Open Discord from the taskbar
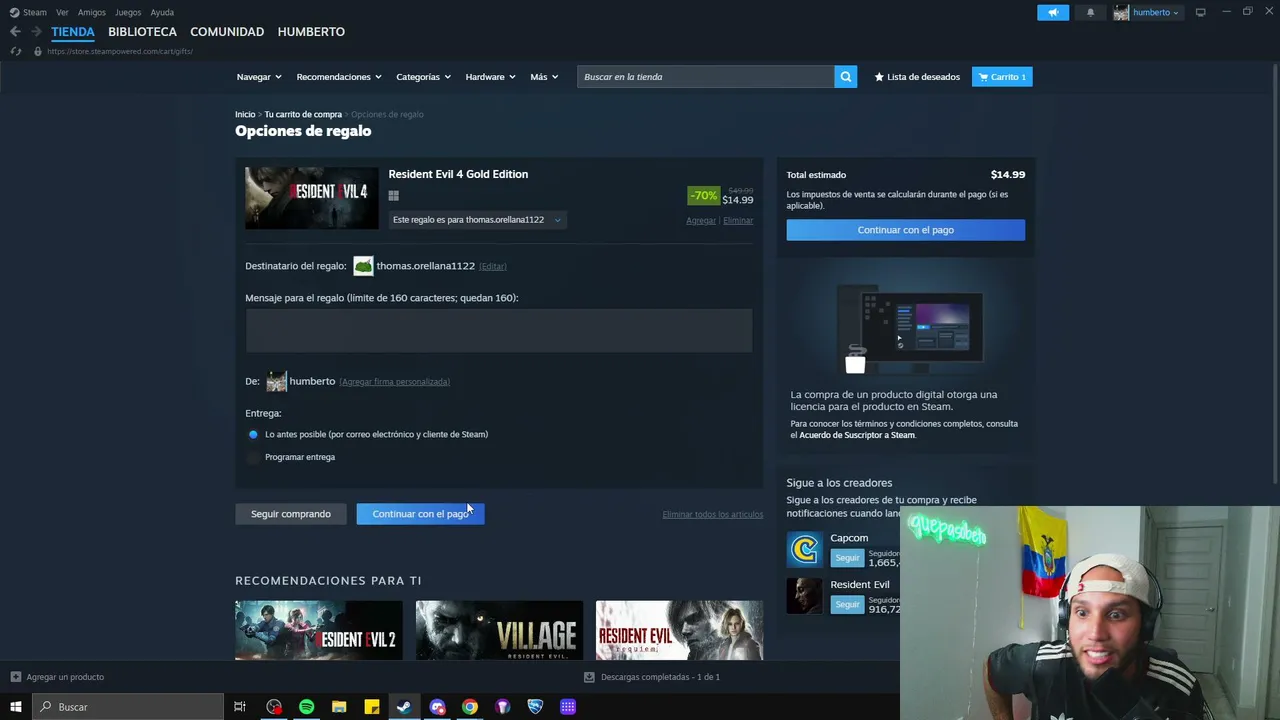This screenshot has height=720, width=1280. pos(437,707)
